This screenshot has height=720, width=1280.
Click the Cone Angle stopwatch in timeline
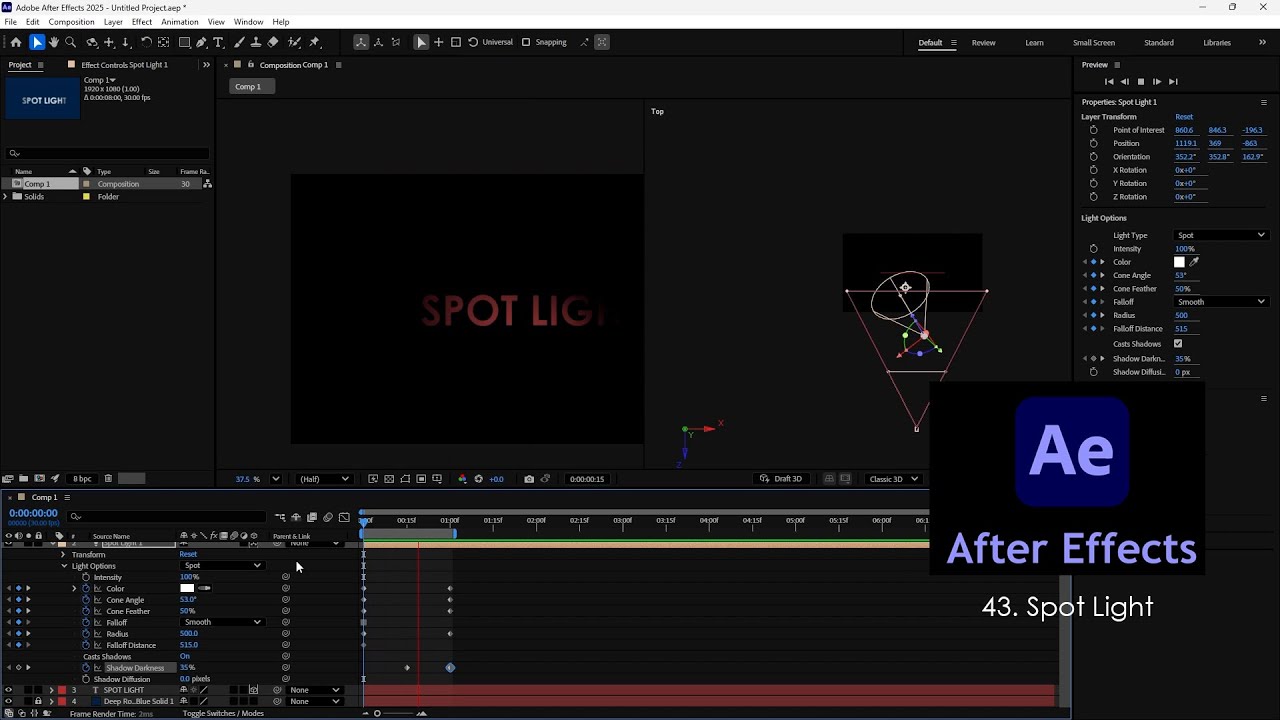(86, 600)
